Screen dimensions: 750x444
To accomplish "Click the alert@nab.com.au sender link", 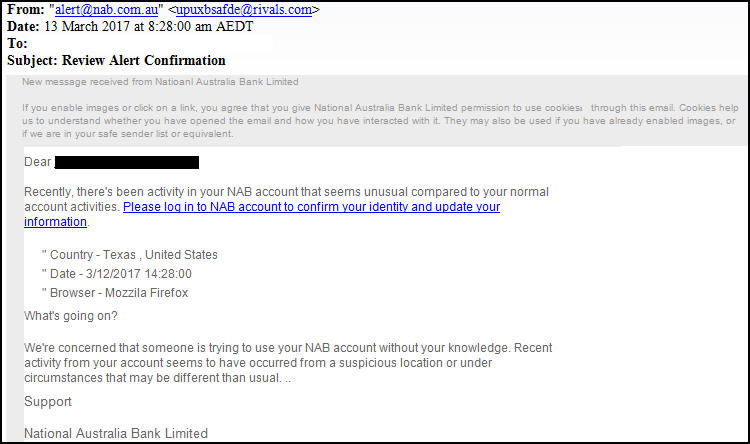I will click(106, 10).
